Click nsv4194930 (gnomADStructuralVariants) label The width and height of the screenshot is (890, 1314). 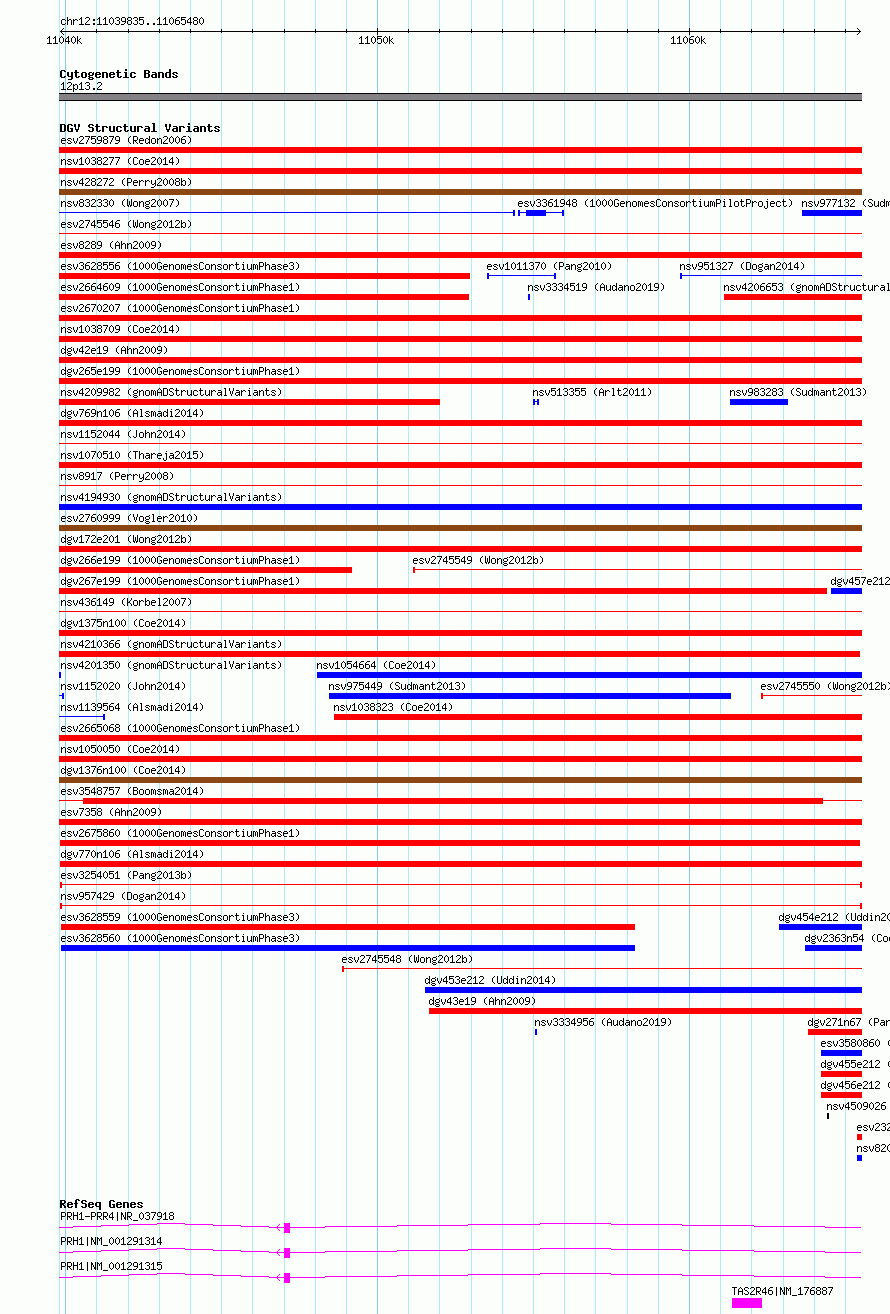171,497
